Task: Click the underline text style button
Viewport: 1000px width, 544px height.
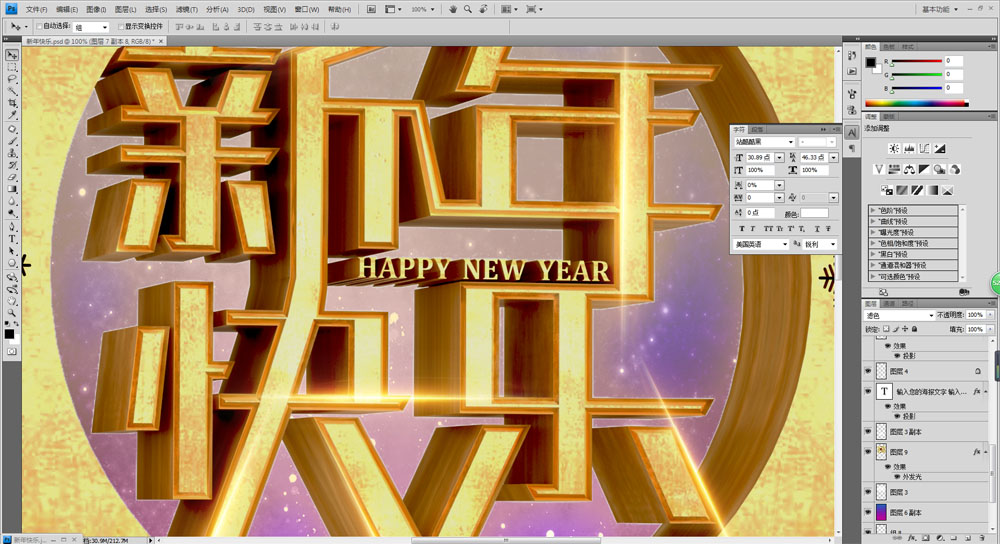Action: click(x=818, y=228)
